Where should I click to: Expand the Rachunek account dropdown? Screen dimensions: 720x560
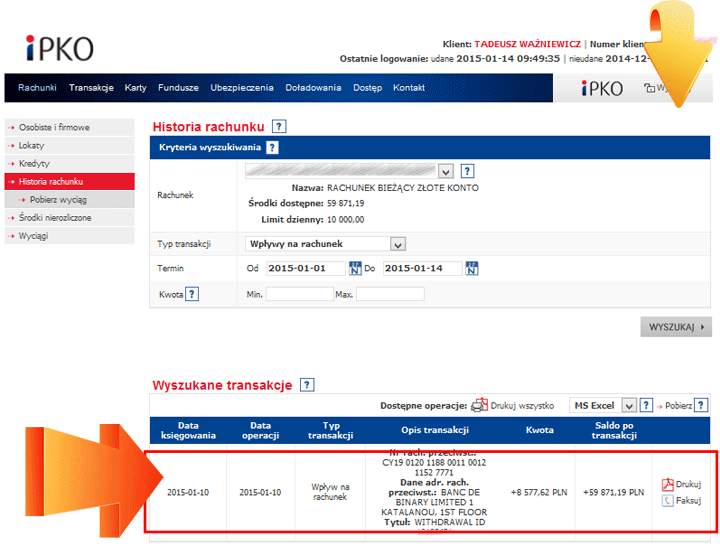[446, 170]
